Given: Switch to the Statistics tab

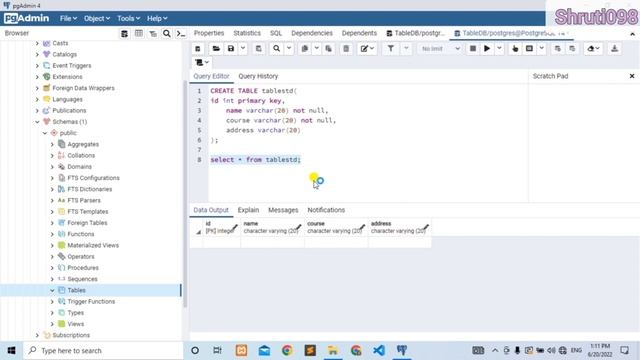Looking at the screenshot, I should pyautogui.click(x=247, y=33).
